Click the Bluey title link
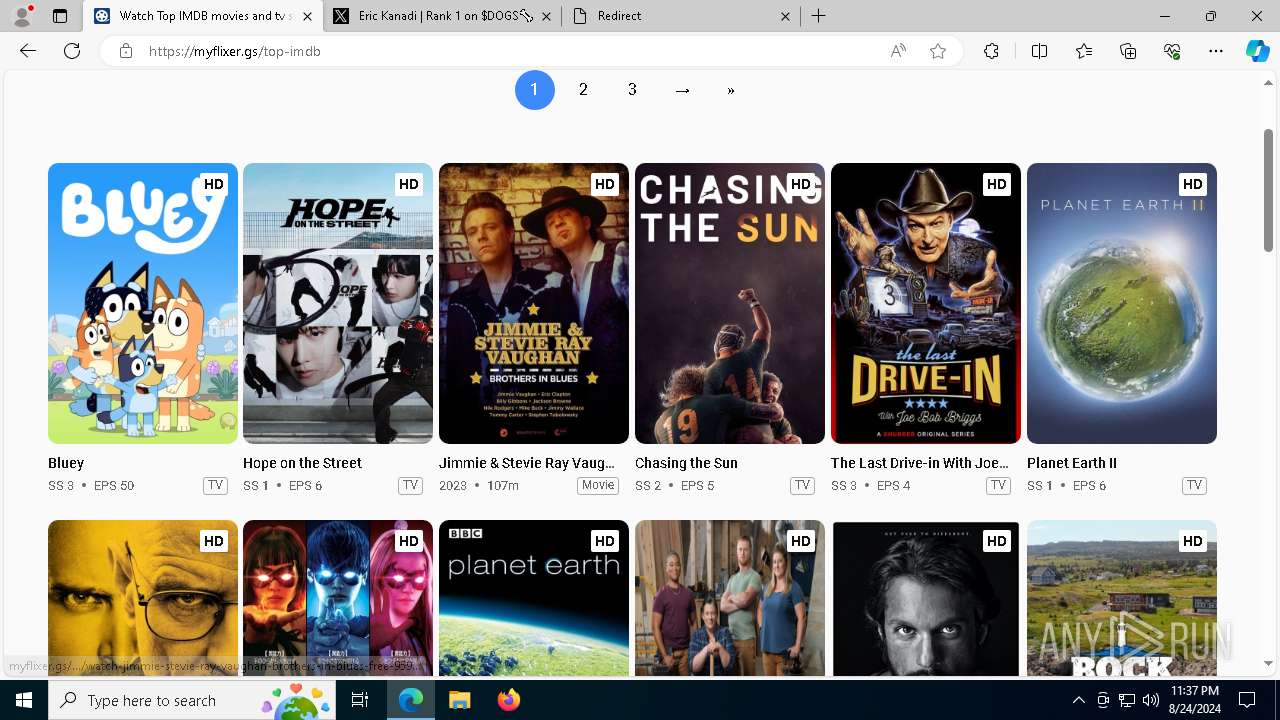This screenshot has width=1280, height=720. pos(66,463)
